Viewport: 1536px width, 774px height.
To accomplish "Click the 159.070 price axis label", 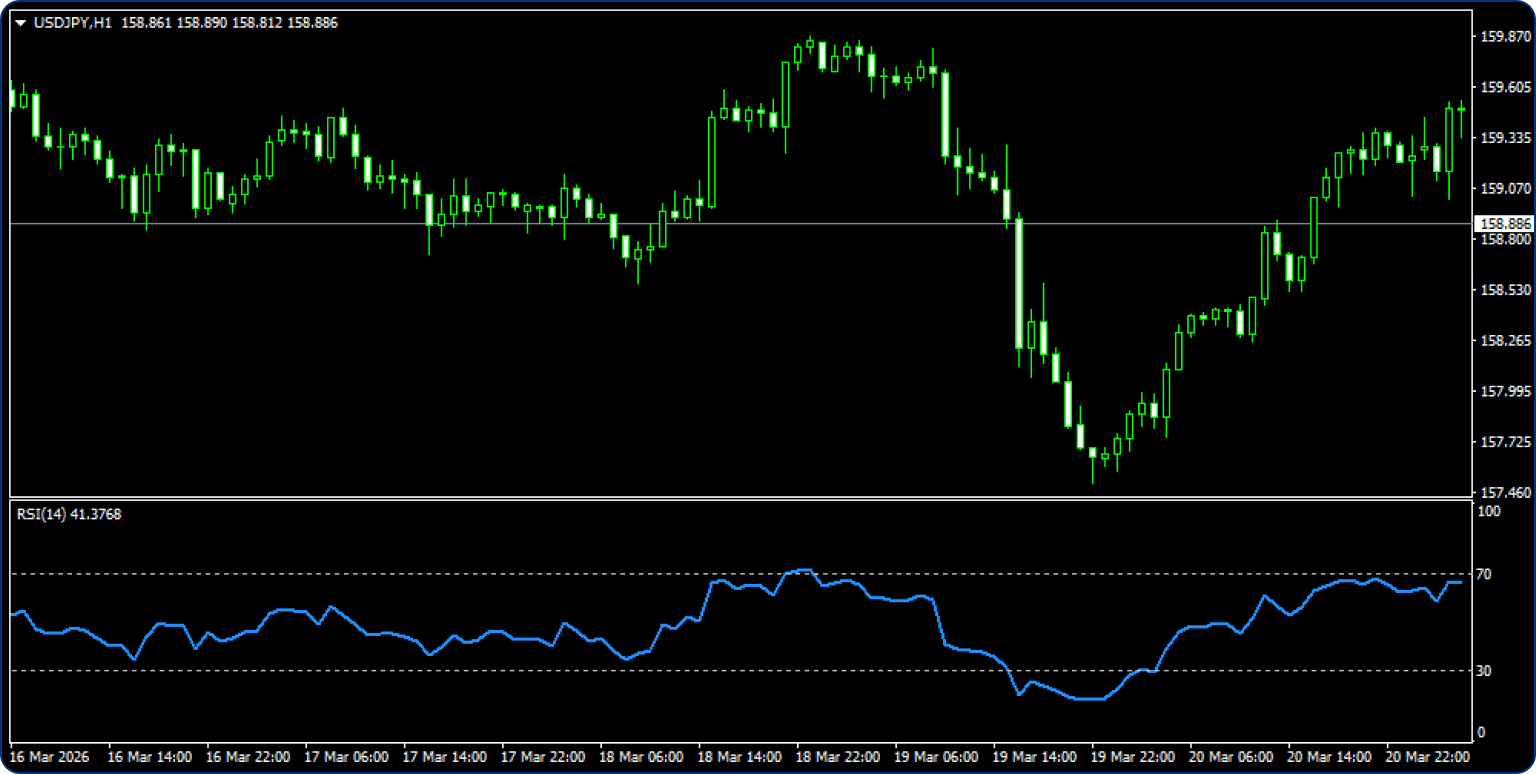I will click(1506, 188).
